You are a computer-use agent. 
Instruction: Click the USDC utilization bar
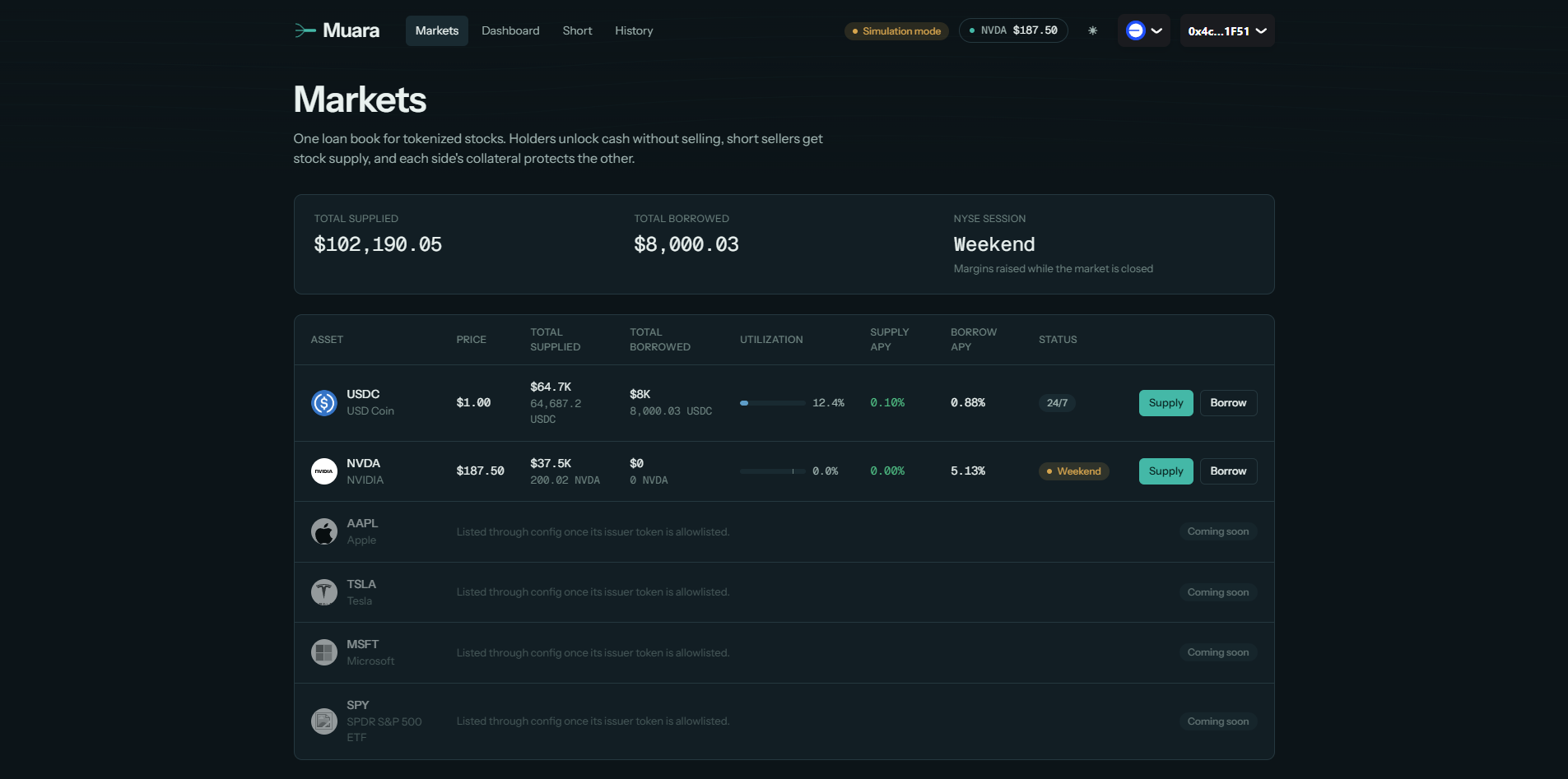(772, 403)
